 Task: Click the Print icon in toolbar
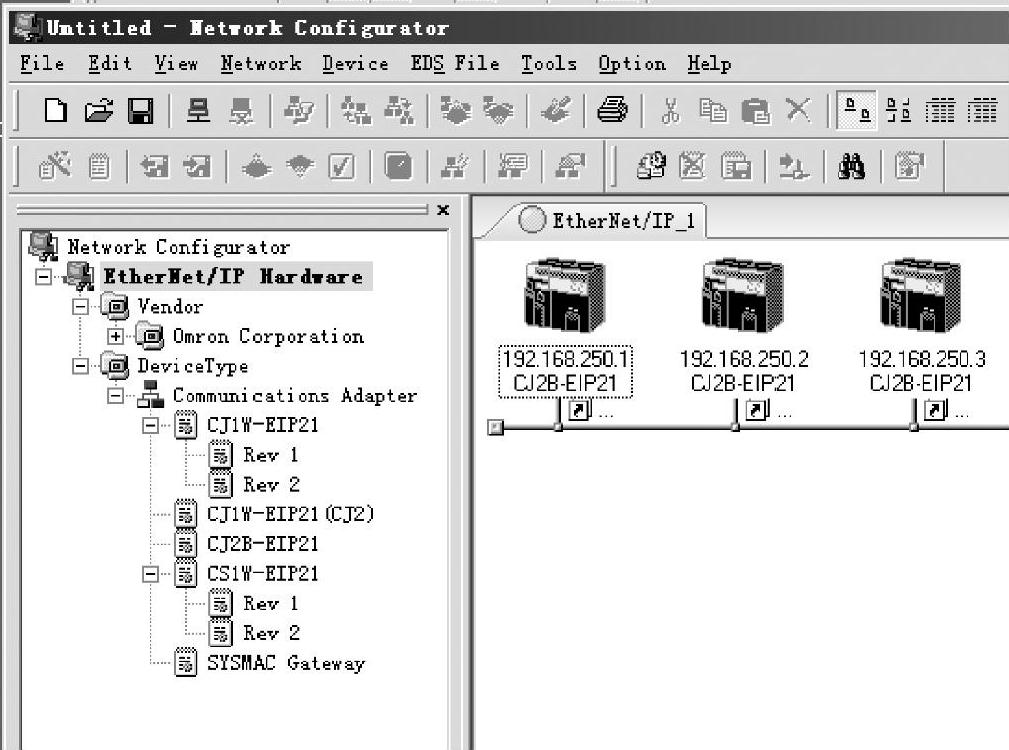[612, 111]
